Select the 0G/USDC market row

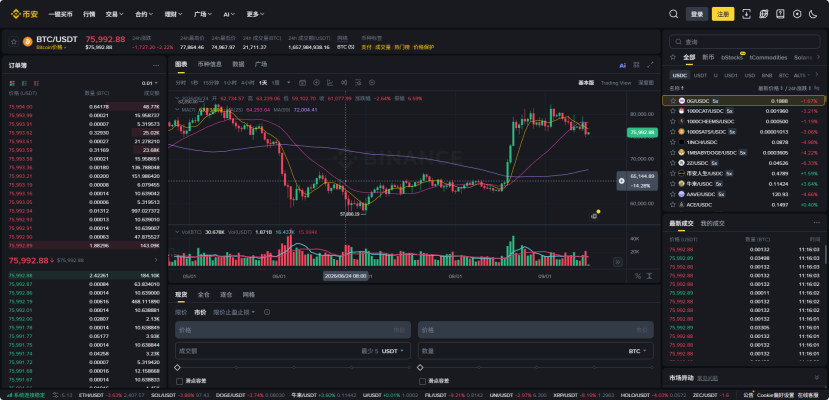(744, 100)
